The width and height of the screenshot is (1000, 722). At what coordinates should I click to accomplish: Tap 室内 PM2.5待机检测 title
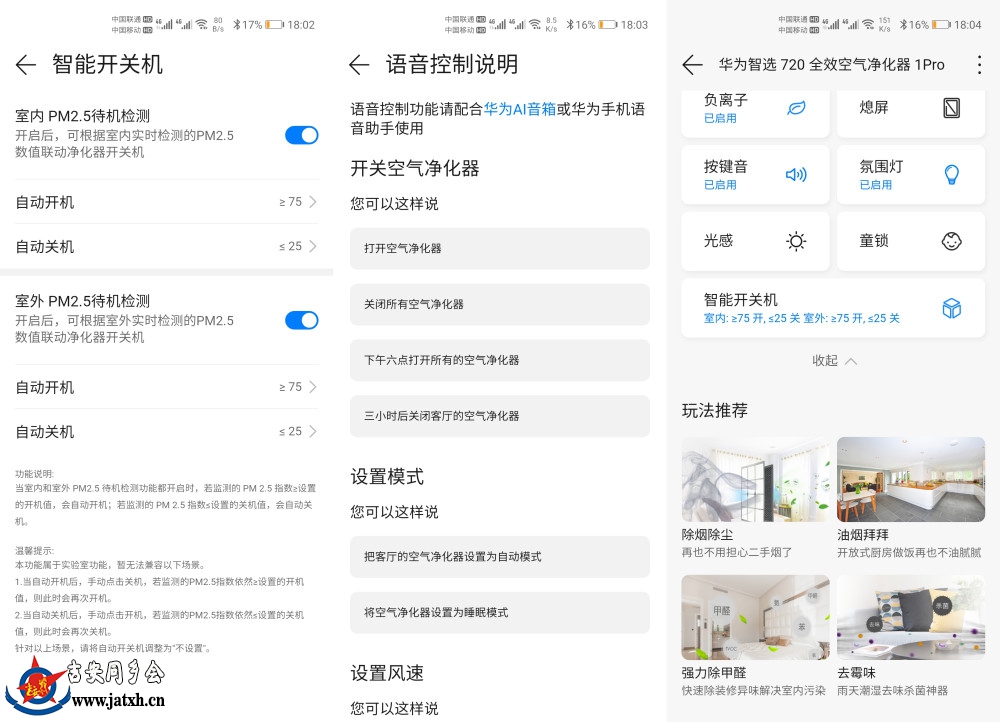(83, 116)
